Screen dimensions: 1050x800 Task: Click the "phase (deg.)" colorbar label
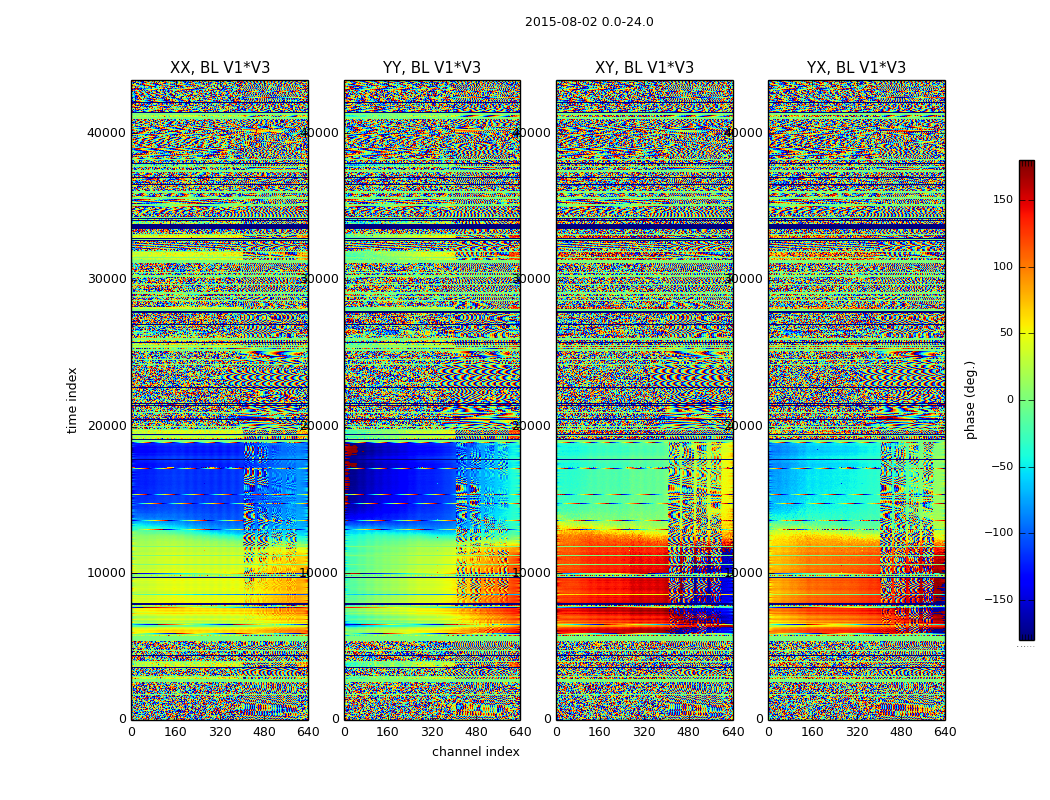click(x=970, y=400)
